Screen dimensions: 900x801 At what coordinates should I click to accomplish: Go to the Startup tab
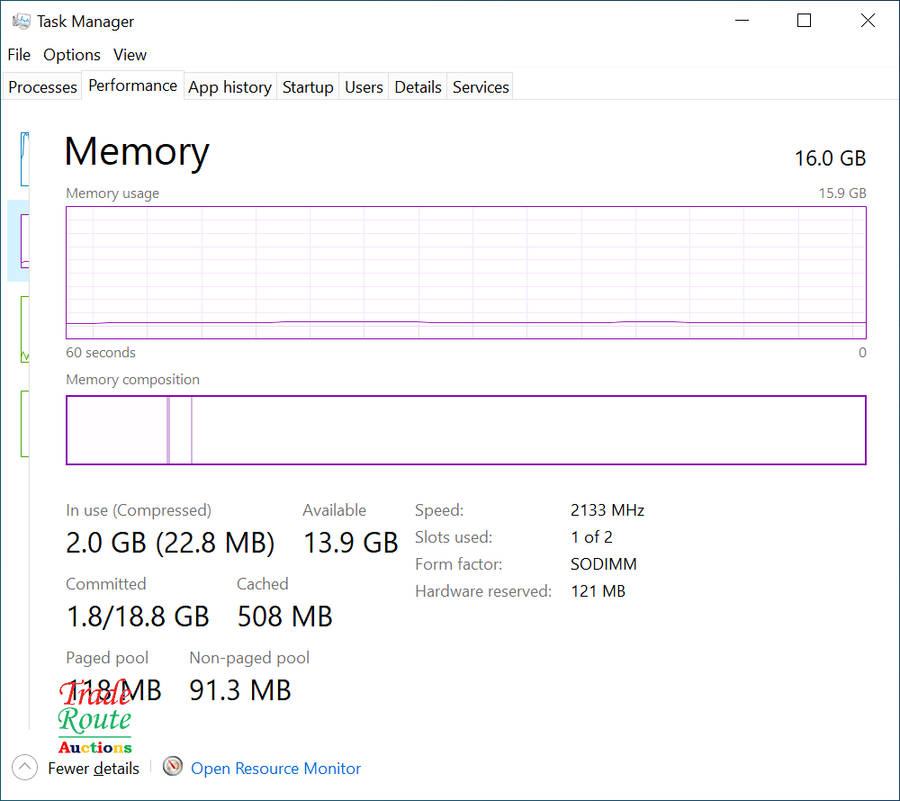308,87
